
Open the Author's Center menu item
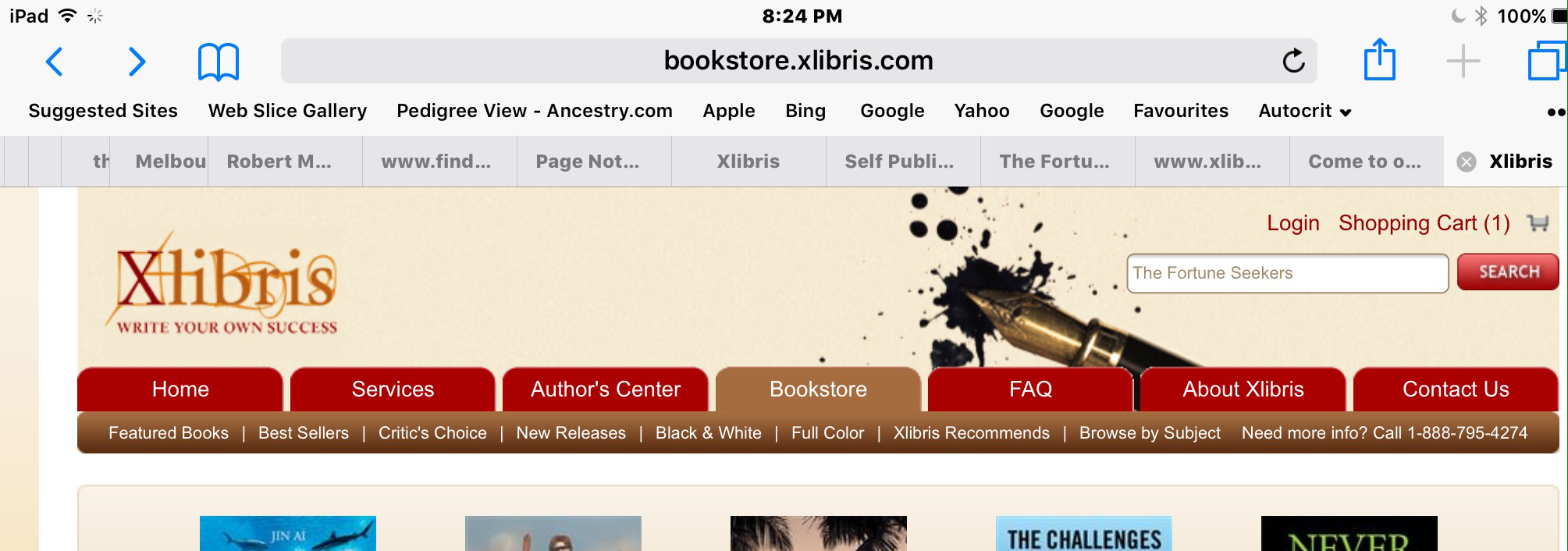pyautogui.click(x=605, y=389)
